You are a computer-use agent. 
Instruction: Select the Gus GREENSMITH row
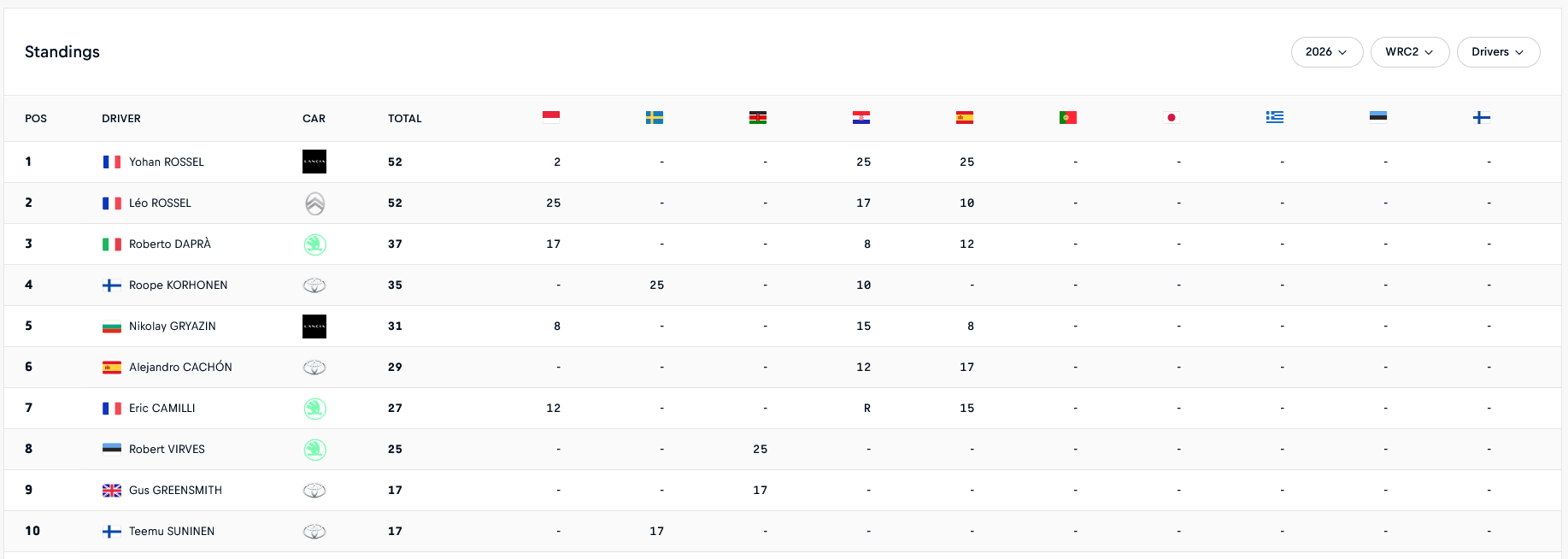[x=175, y=491]
